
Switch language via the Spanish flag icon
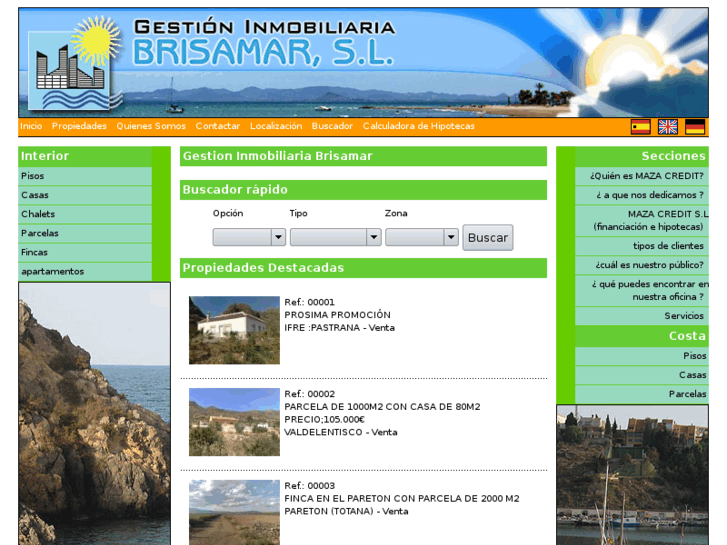[x=640, y=127]
